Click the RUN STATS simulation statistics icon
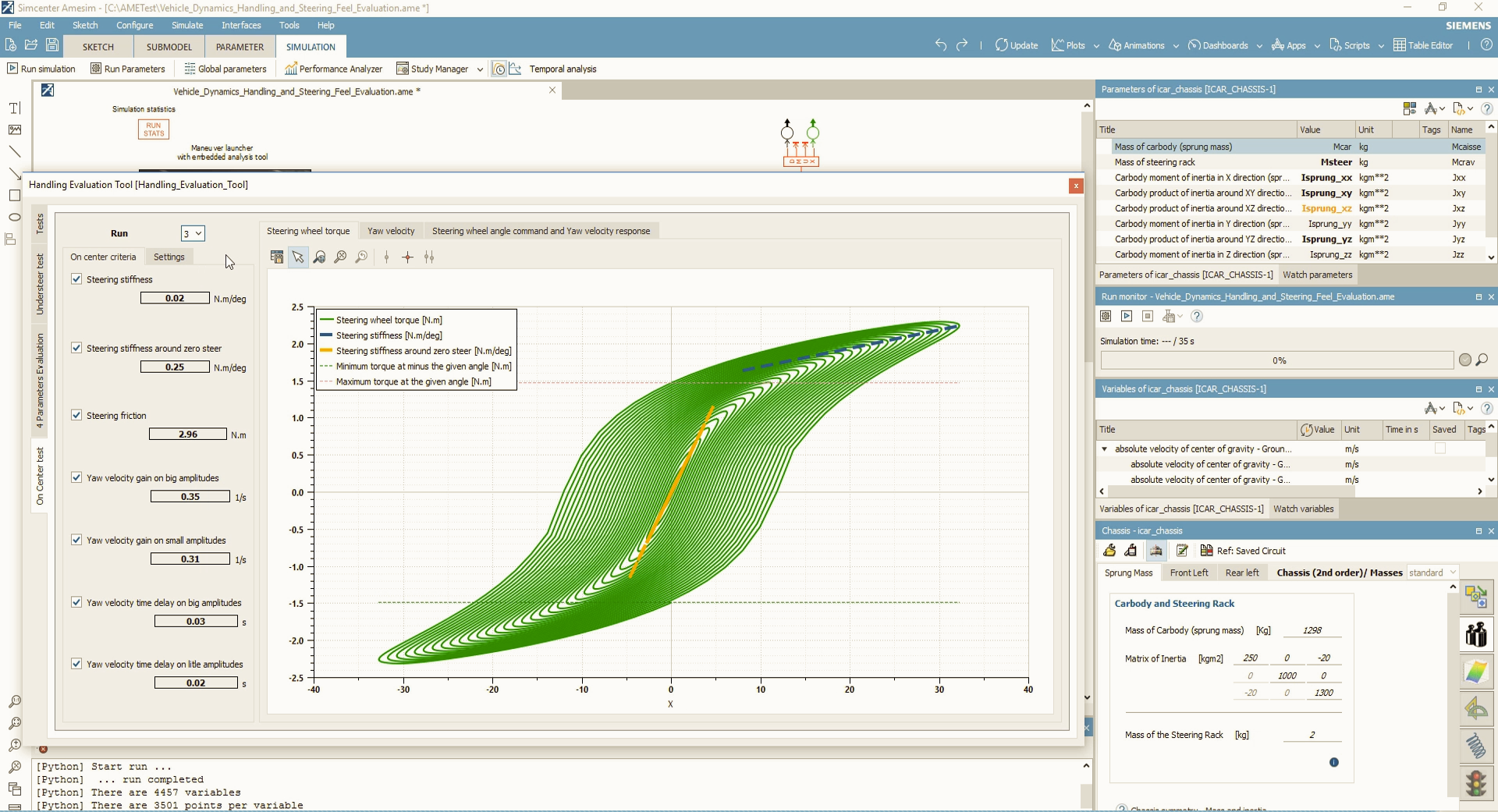Screen dimensions: 1498x812 (x=154, y=129)
